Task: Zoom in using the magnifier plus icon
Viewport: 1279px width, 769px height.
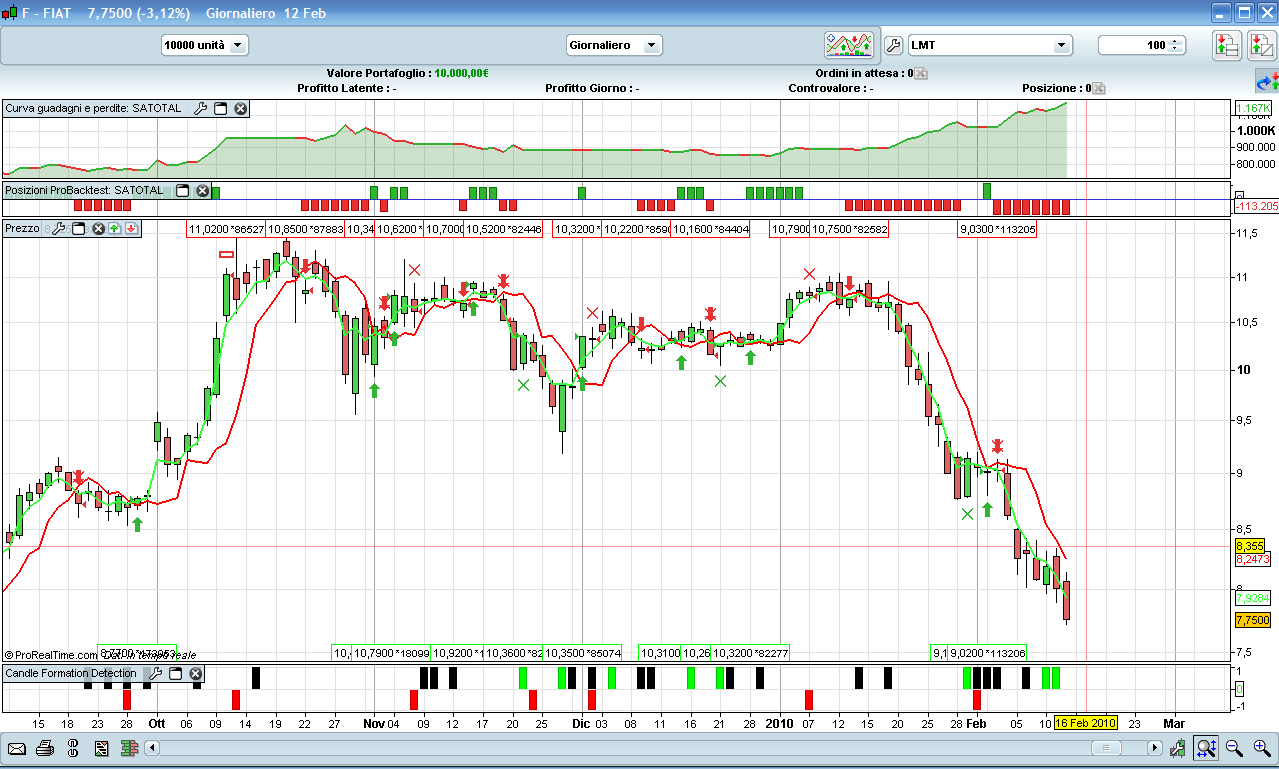Action: [x=1262, y=748]
